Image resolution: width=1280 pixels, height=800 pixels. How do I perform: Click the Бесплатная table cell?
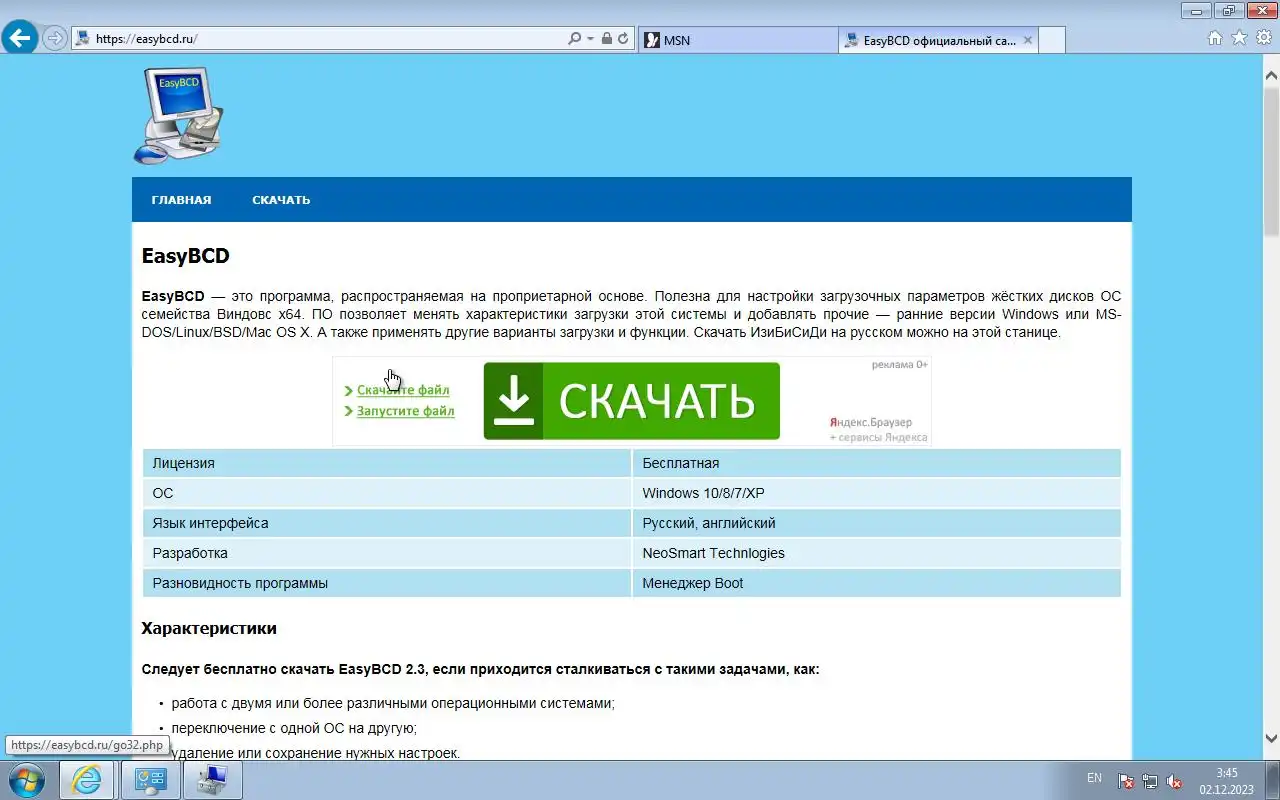[x=876, y=463]
